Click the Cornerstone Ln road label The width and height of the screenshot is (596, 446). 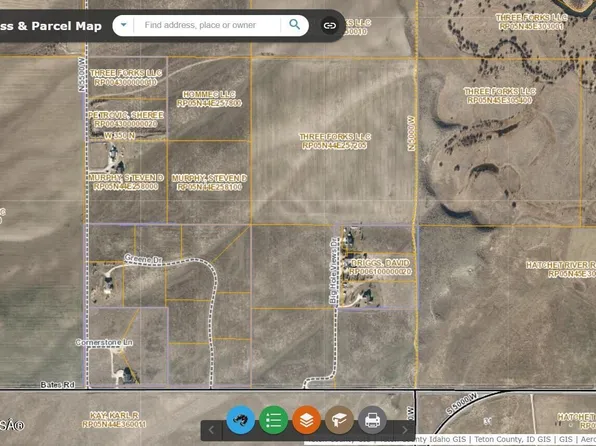pyautogui.click(x=104, y=342)
